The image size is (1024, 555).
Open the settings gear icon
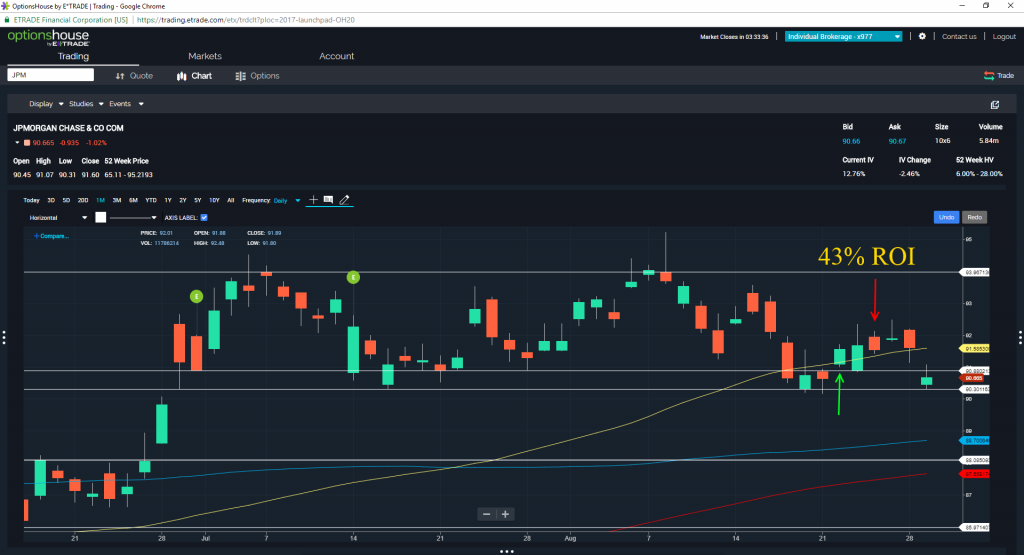pos(922,37)
